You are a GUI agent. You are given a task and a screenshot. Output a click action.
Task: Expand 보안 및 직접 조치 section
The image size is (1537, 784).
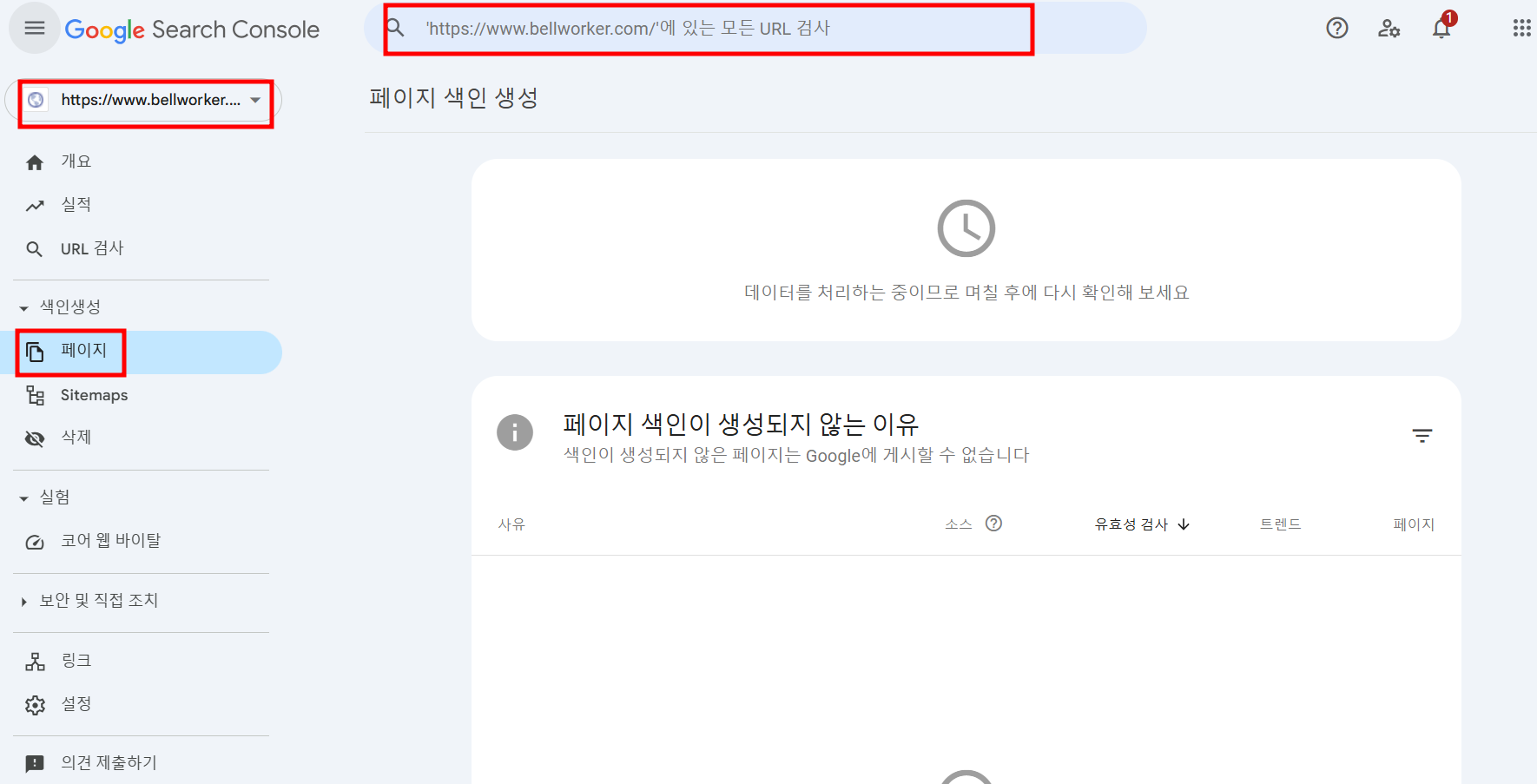click(90, 601)
